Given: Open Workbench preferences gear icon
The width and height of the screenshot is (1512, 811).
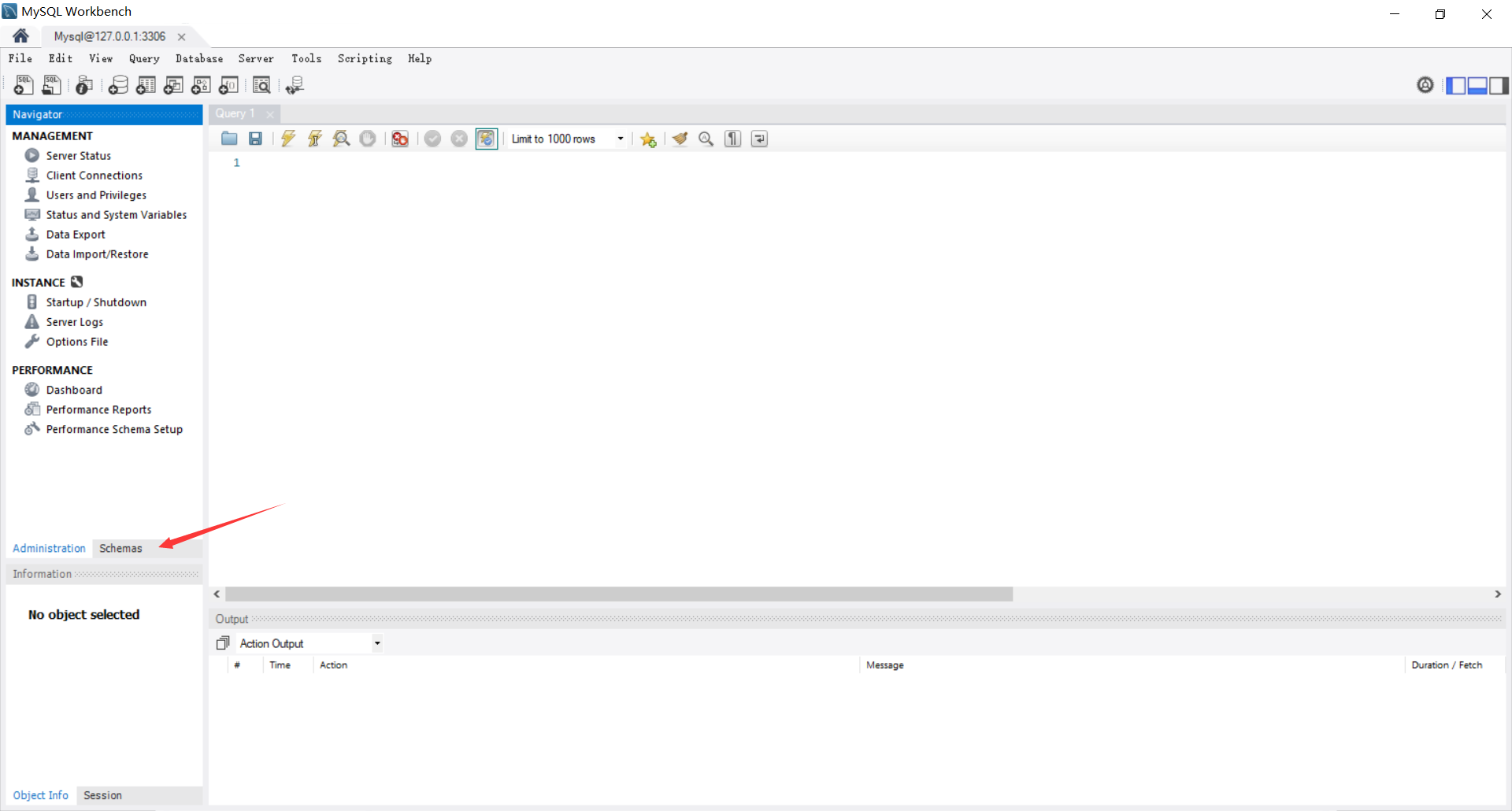Looking at the screenshot, I should point(1425,85).
